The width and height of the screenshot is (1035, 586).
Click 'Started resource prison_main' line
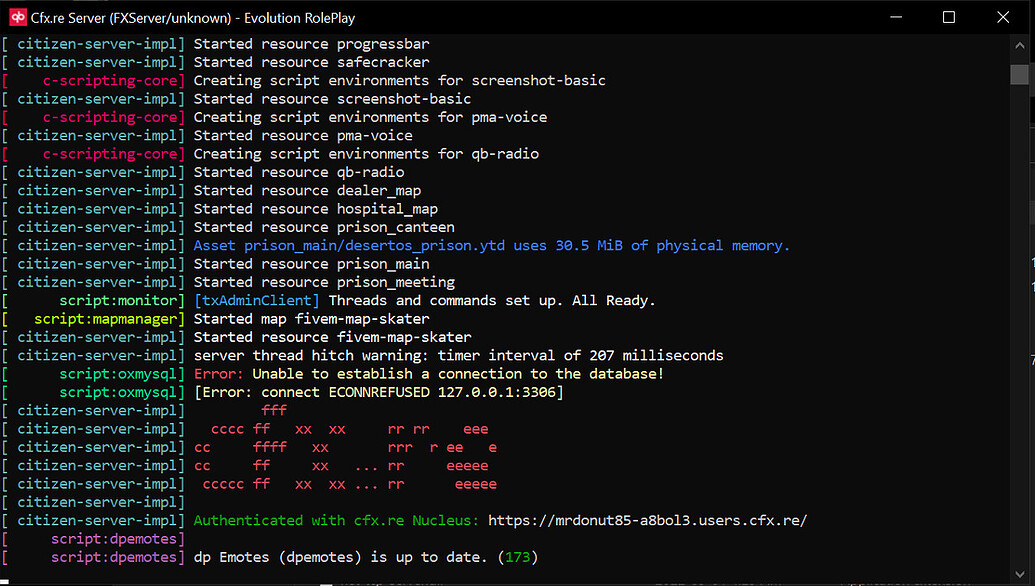312,264
